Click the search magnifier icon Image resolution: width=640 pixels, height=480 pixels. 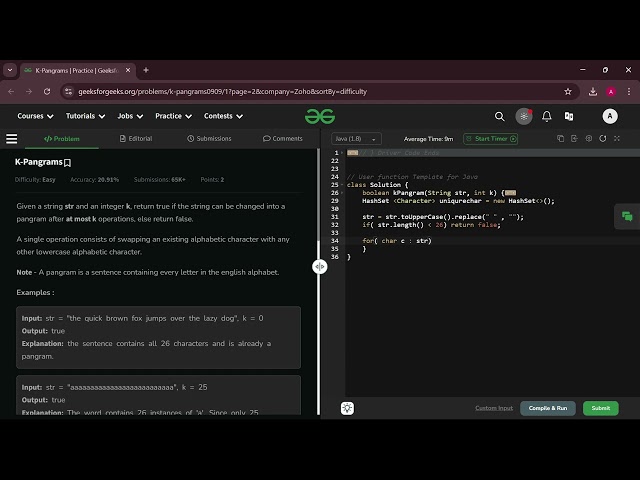[499, 116]
